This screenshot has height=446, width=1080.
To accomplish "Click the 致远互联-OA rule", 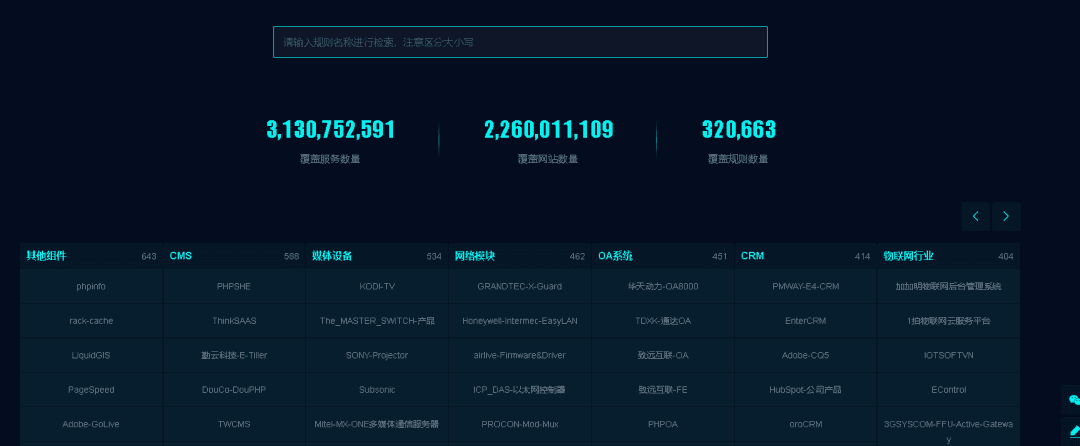I will (663, 355).
